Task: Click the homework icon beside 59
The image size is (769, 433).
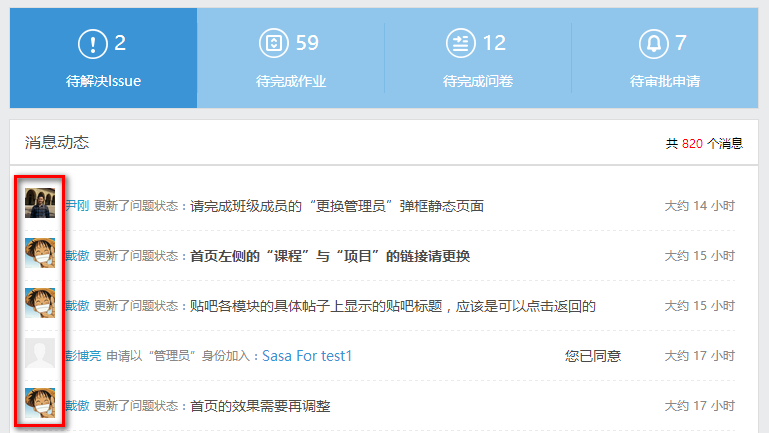Action: 274,43
